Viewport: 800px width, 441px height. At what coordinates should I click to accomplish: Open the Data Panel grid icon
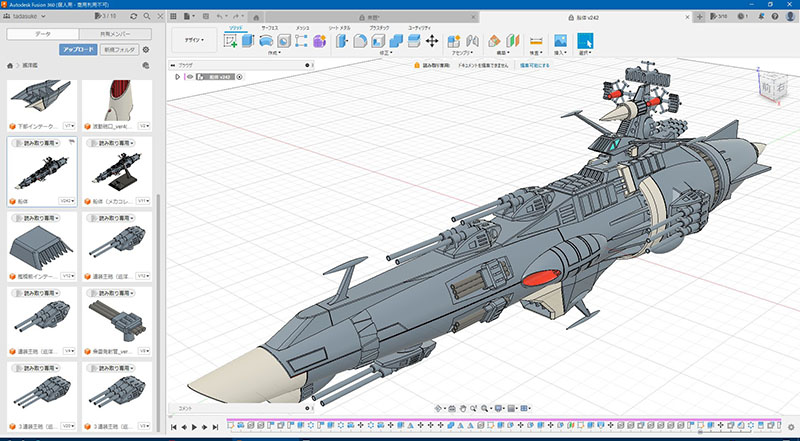[174, 16]
